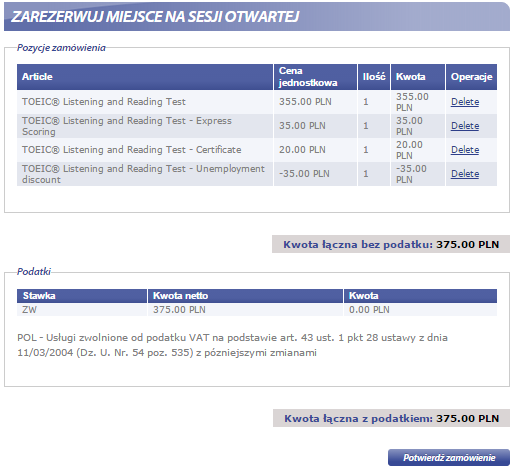
Task: Delete the Express Scoring item
Action: 465,126
